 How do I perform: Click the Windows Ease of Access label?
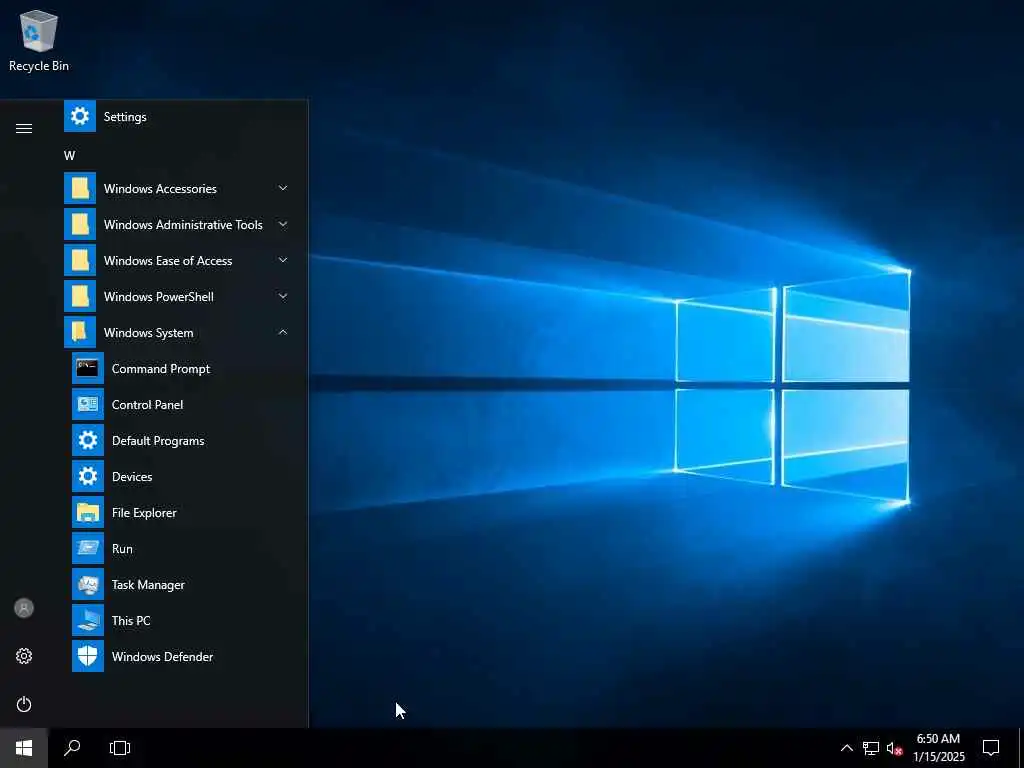[x=168, y=261]
